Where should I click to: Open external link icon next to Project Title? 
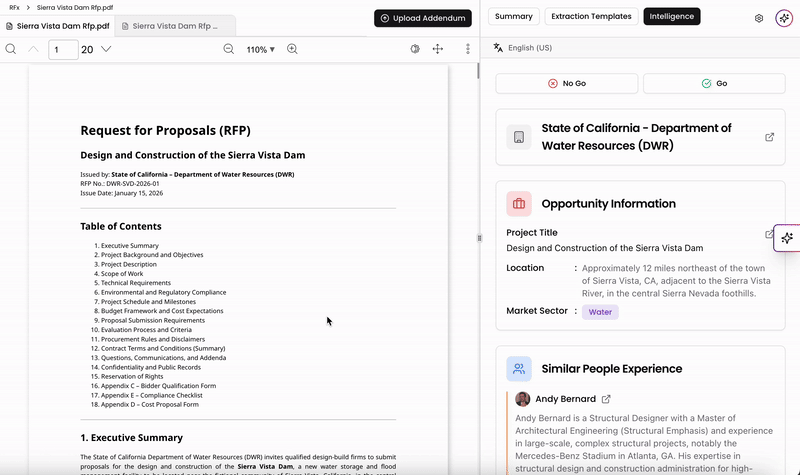tap(769, 234)
